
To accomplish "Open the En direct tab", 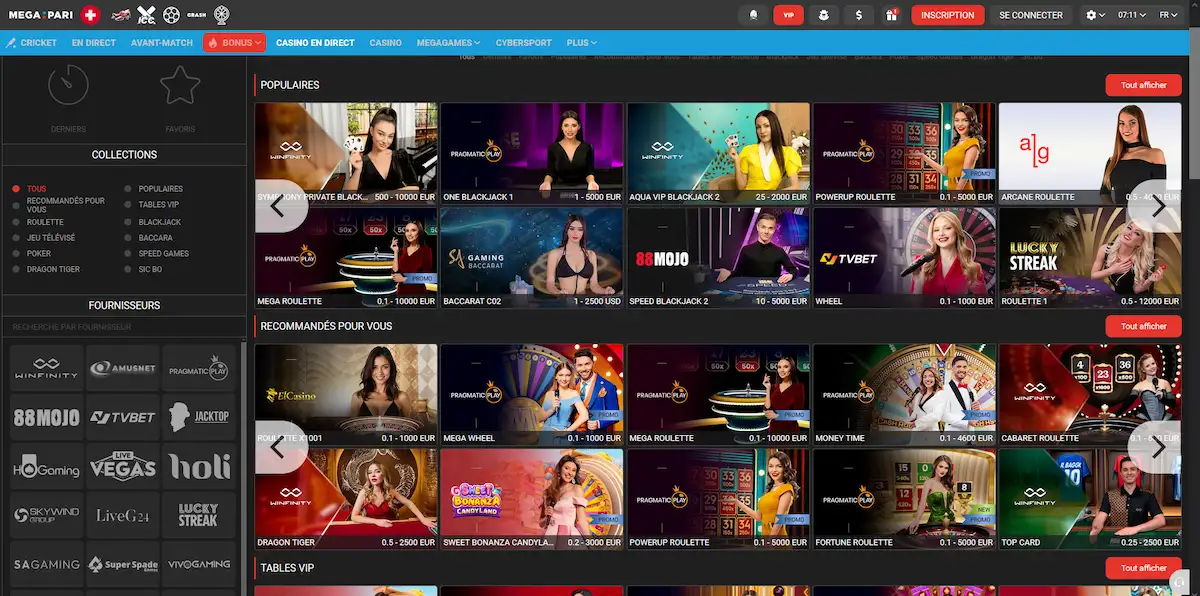I will pos(94,43).
